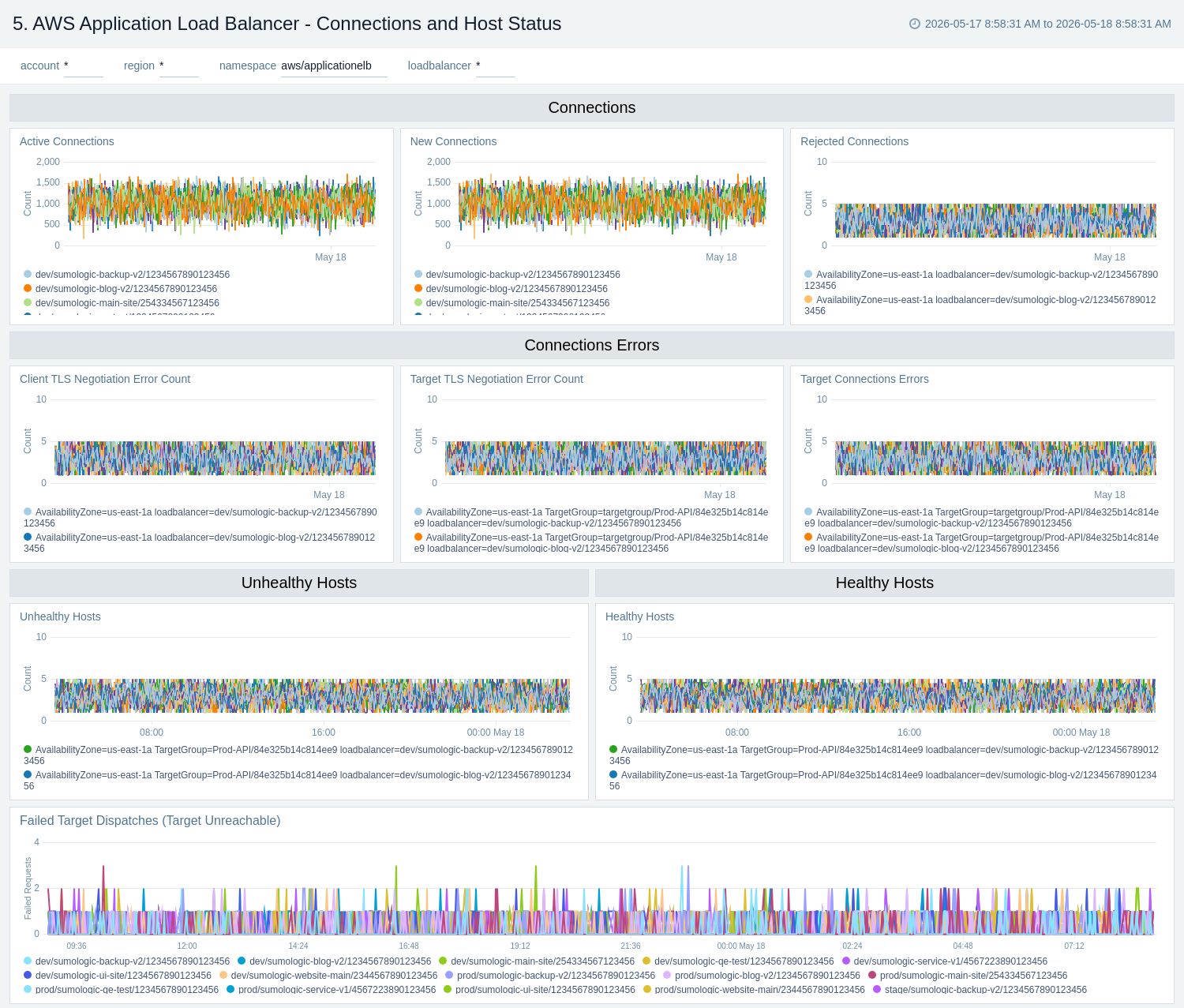
Task: Click orange legend dot for blog-v2 in Active Connections
Action: click(28, 289)
